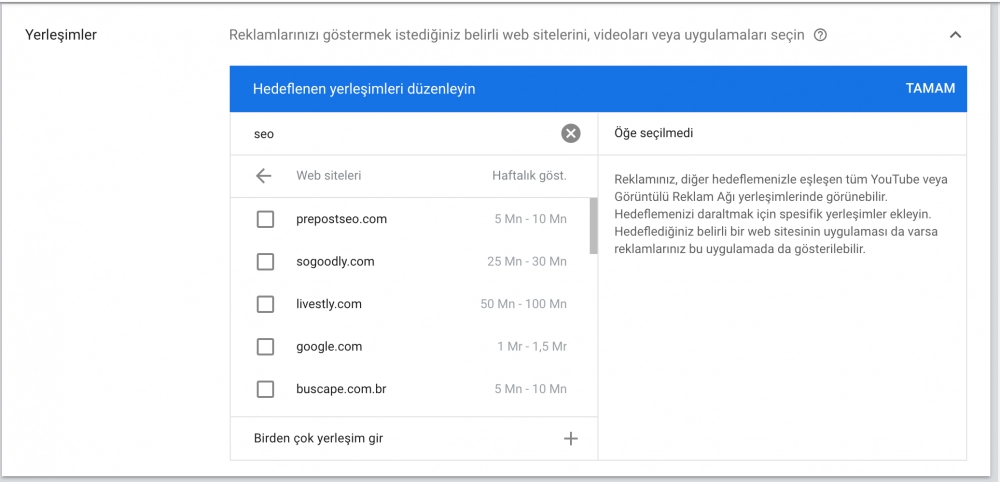Clear the 'seo' search text with X icon

[x=571, y=134]
